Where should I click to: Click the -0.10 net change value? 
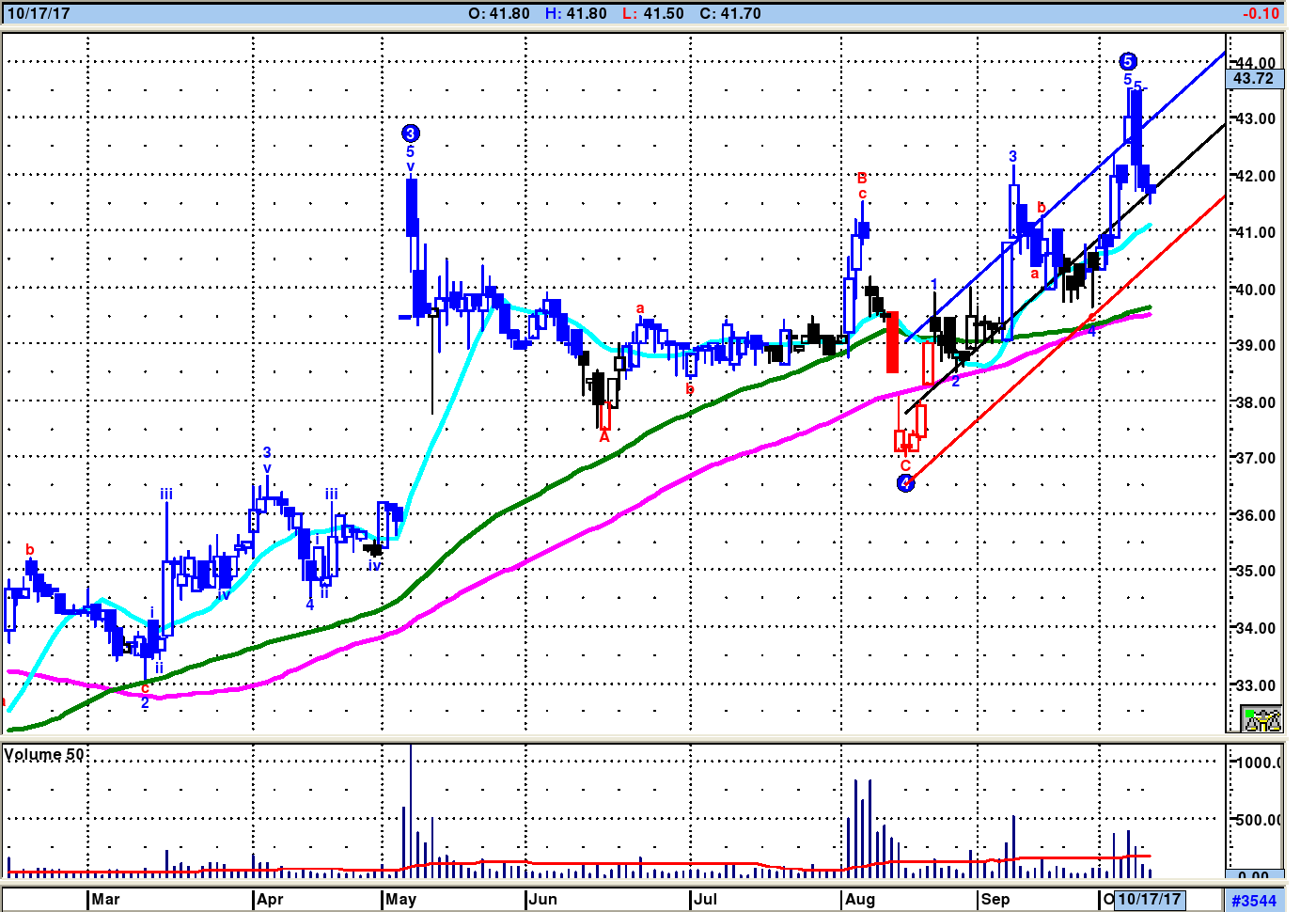[1261, 13]
